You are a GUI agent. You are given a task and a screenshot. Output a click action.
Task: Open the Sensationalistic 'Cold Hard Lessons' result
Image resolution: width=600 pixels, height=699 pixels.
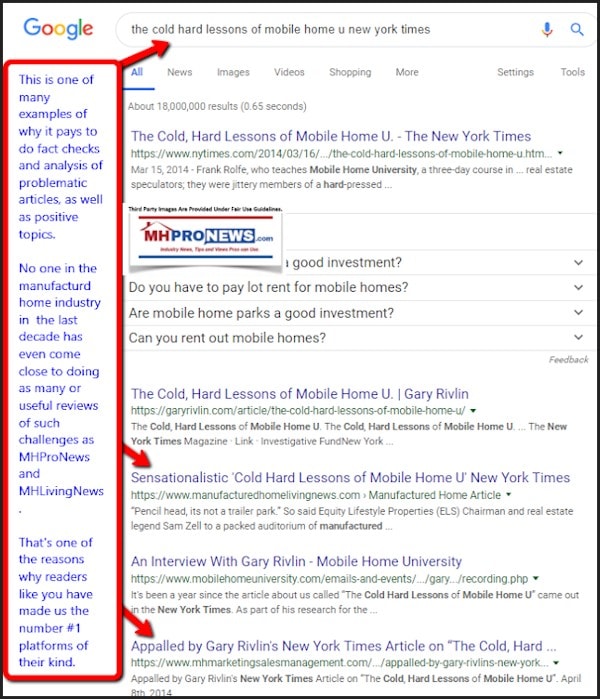(x=350, y=477)
